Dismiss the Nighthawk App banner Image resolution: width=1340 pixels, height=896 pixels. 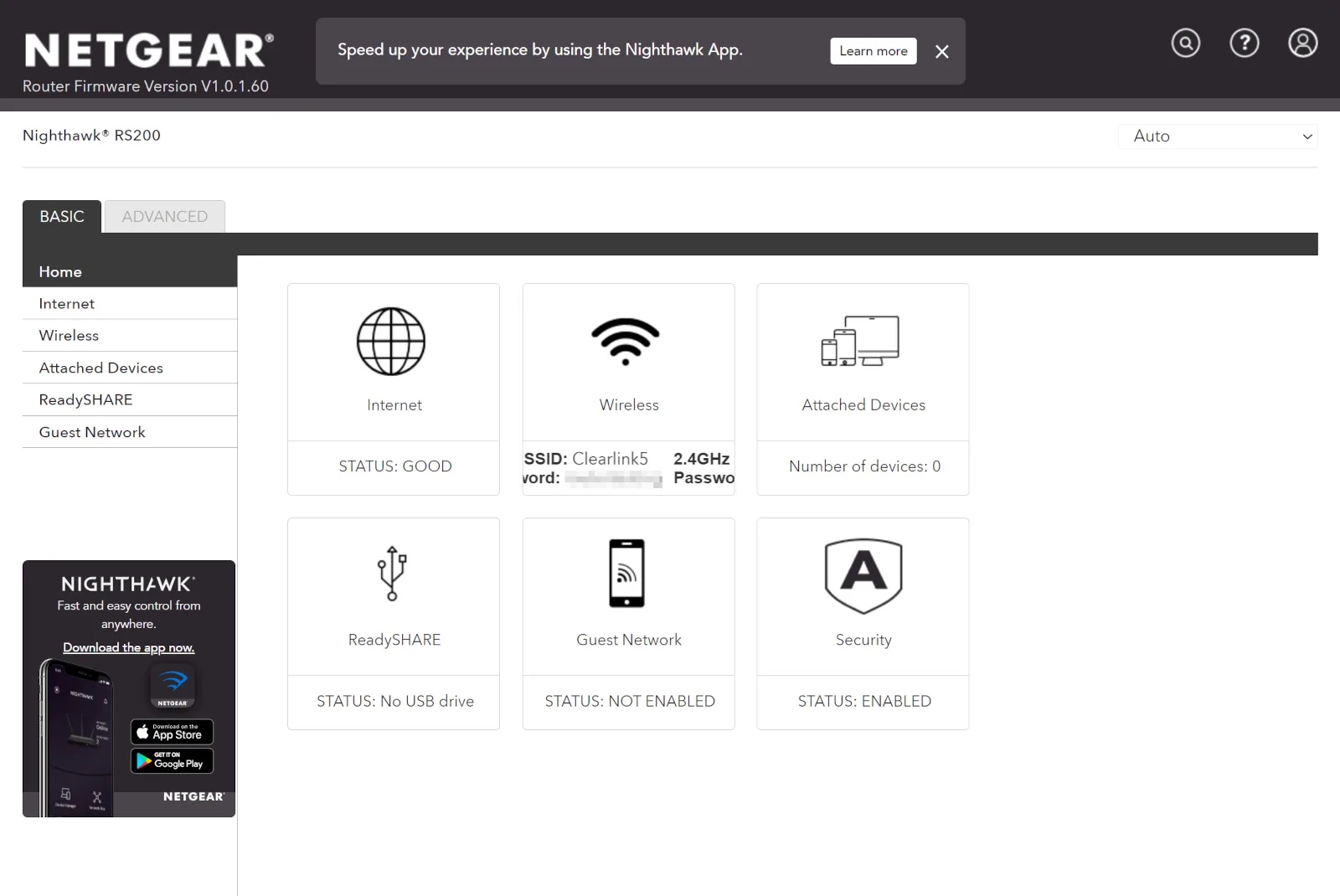click(942, 52)
